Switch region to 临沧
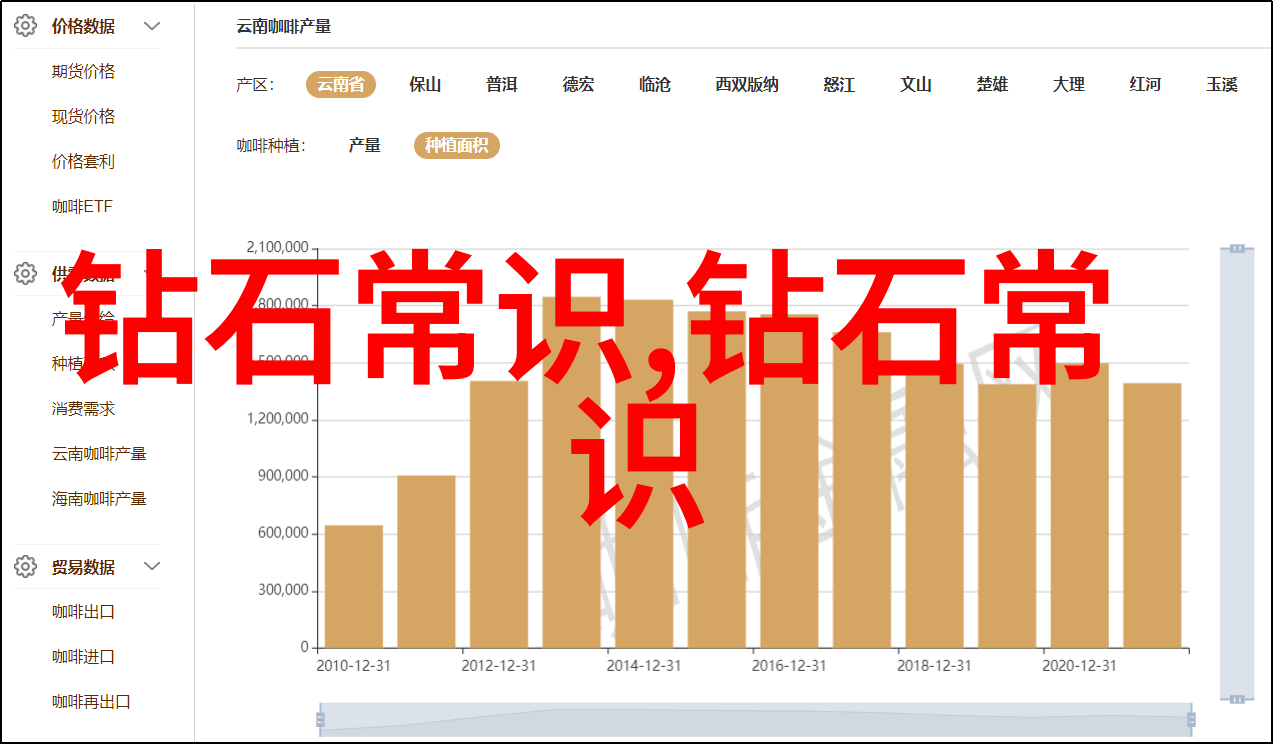This screenshot has width=1275, height=744. click(x=655, y=85)
